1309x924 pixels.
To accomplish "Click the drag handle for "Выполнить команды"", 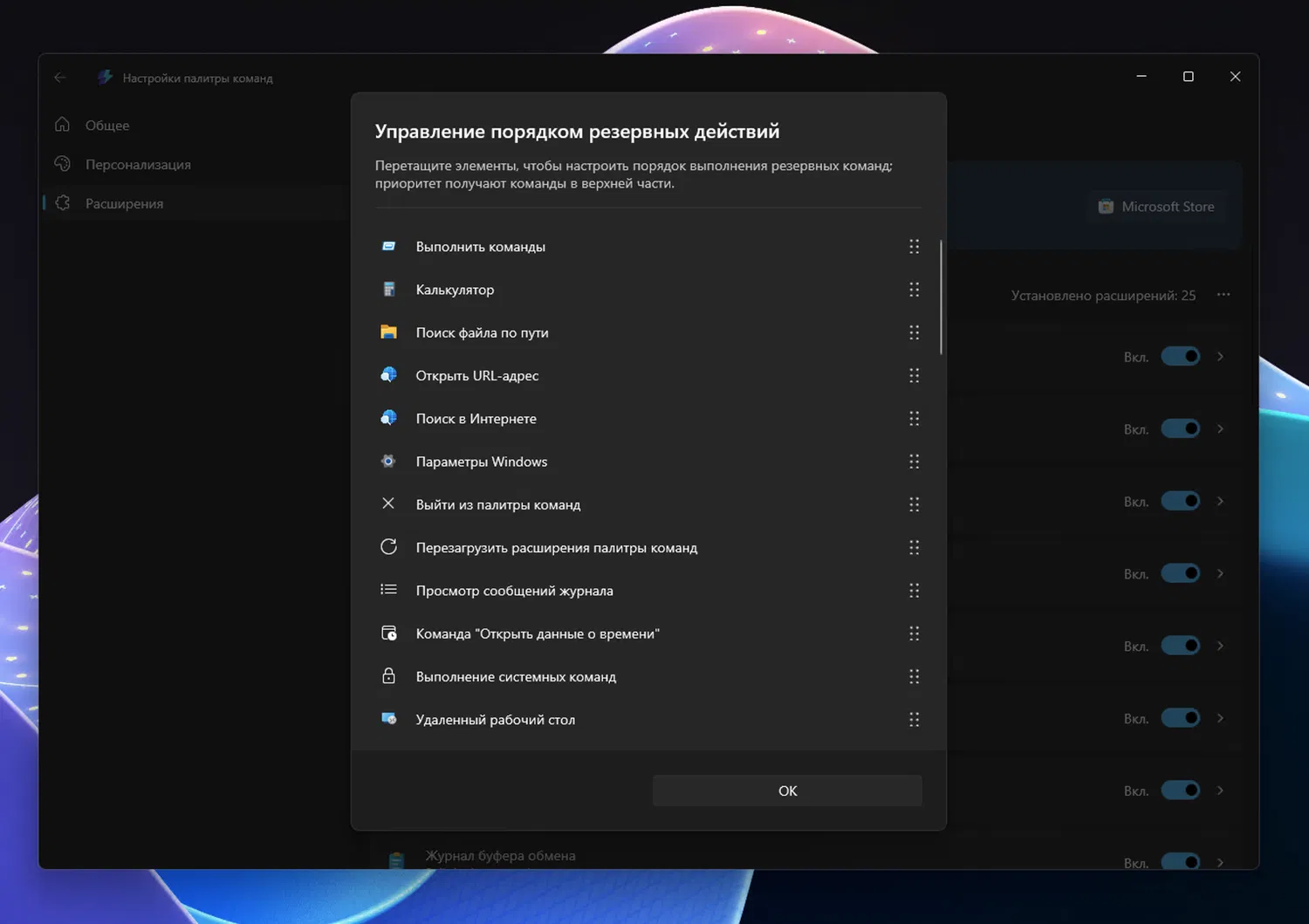I will pyautogui.click(x=914, y=247).
